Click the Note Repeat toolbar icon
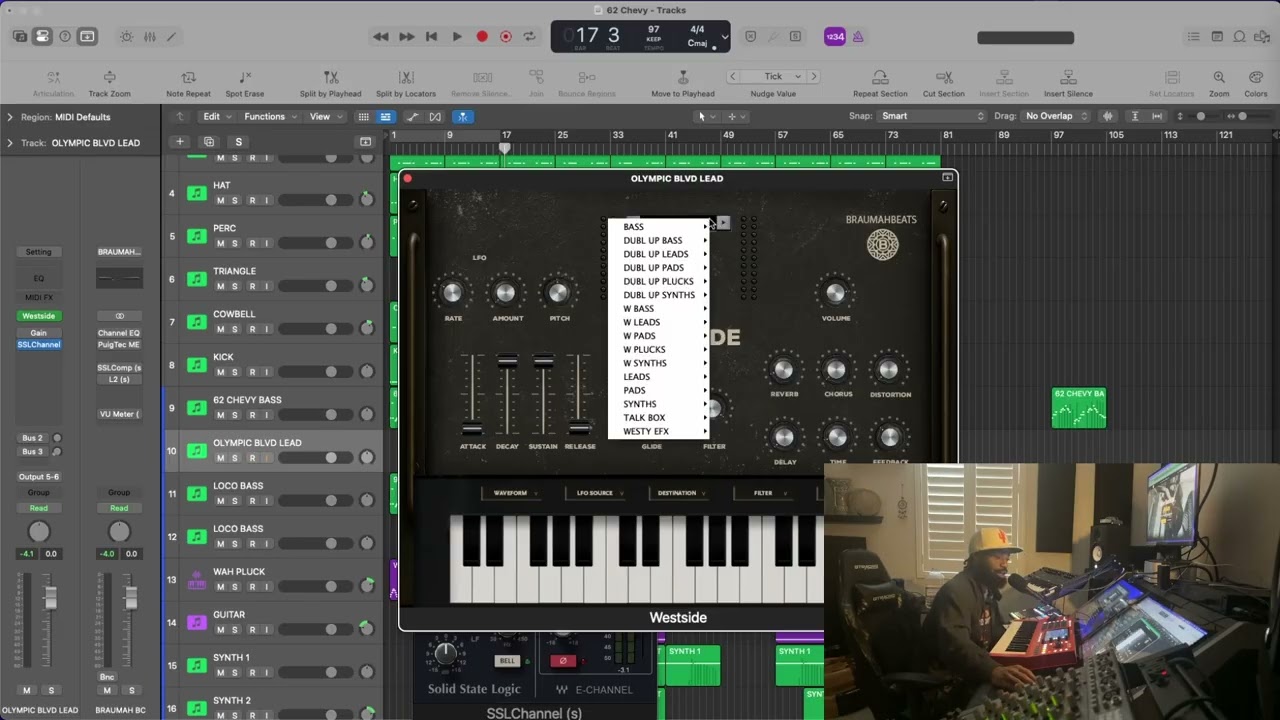 click(188, 77)
